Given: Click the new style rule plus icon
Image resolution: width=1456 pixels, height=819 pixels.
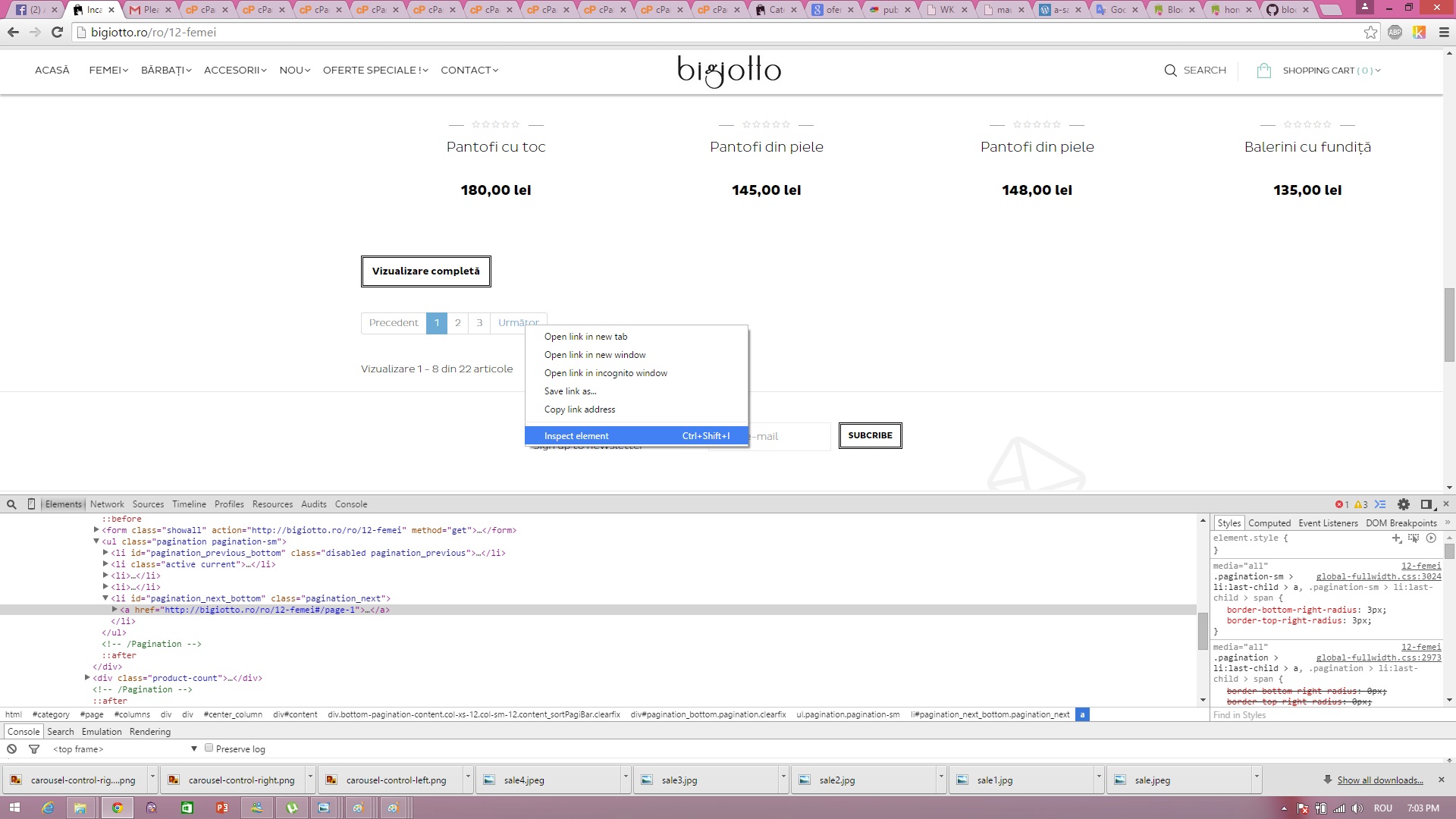Looking at the screenshot, I should [x=1396, y=538].
